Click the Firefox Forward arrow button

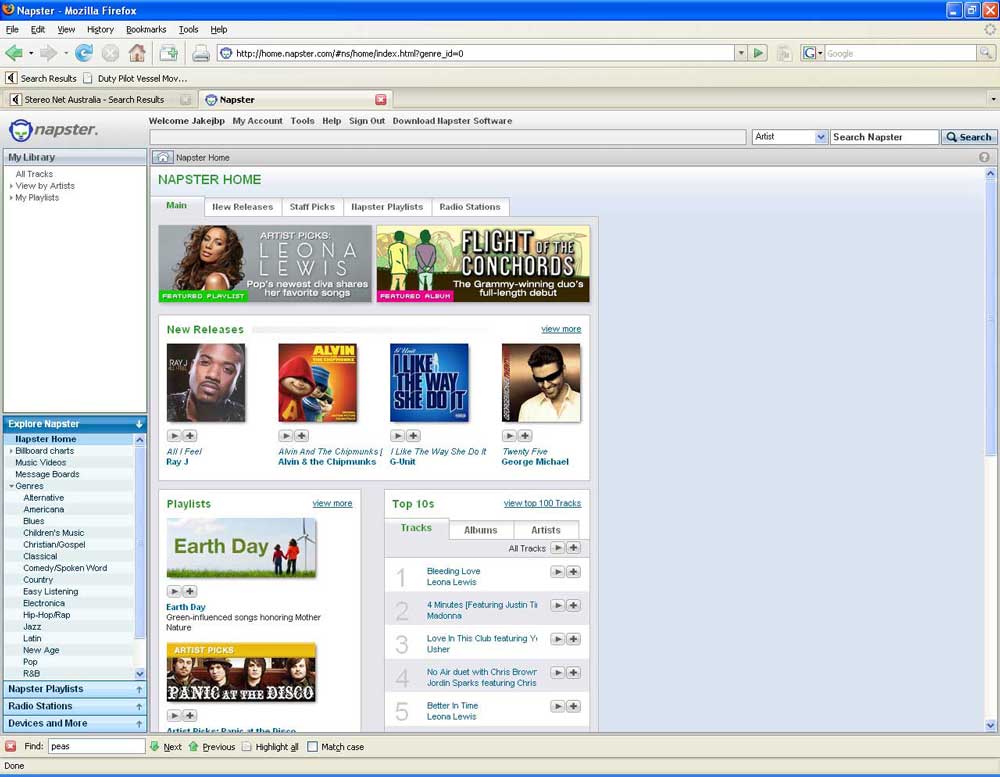[x=48, y=53]
